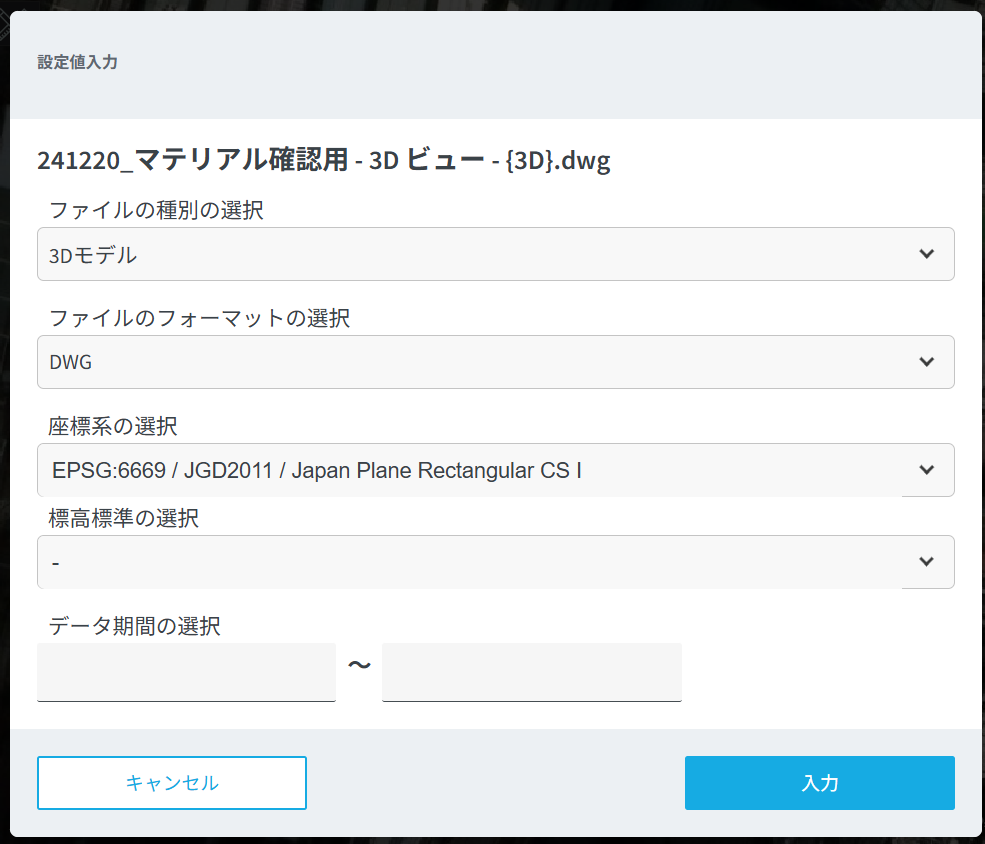Focus the end date field after the tilde
Viewport: 985px width, 844px height.
point(531,672)
